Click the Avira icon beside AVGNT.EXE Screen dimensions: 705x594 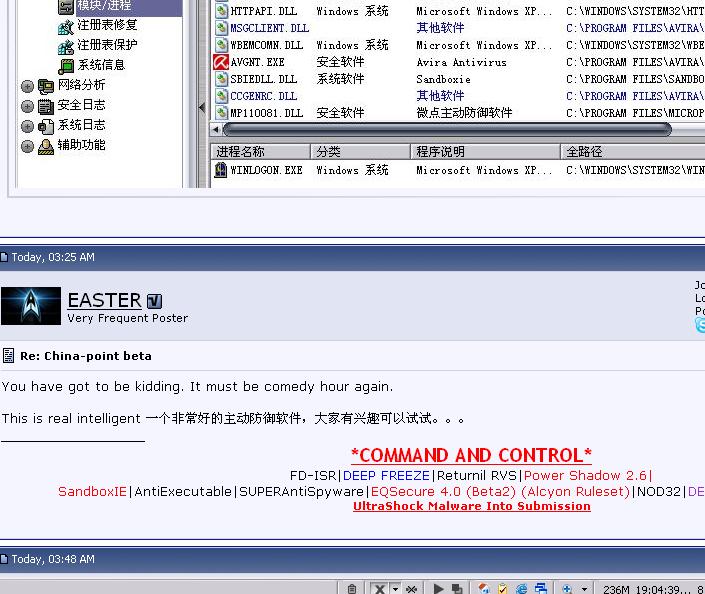[222, 62]
